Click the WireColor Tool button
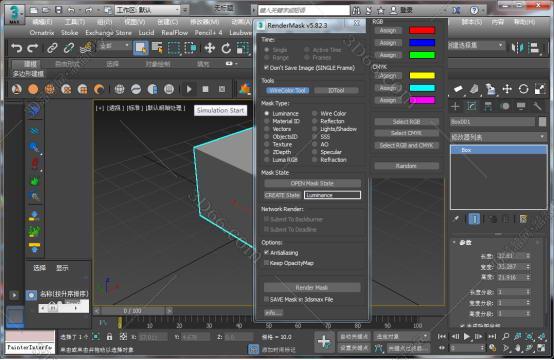554x360 pixels. coord(287,90)
